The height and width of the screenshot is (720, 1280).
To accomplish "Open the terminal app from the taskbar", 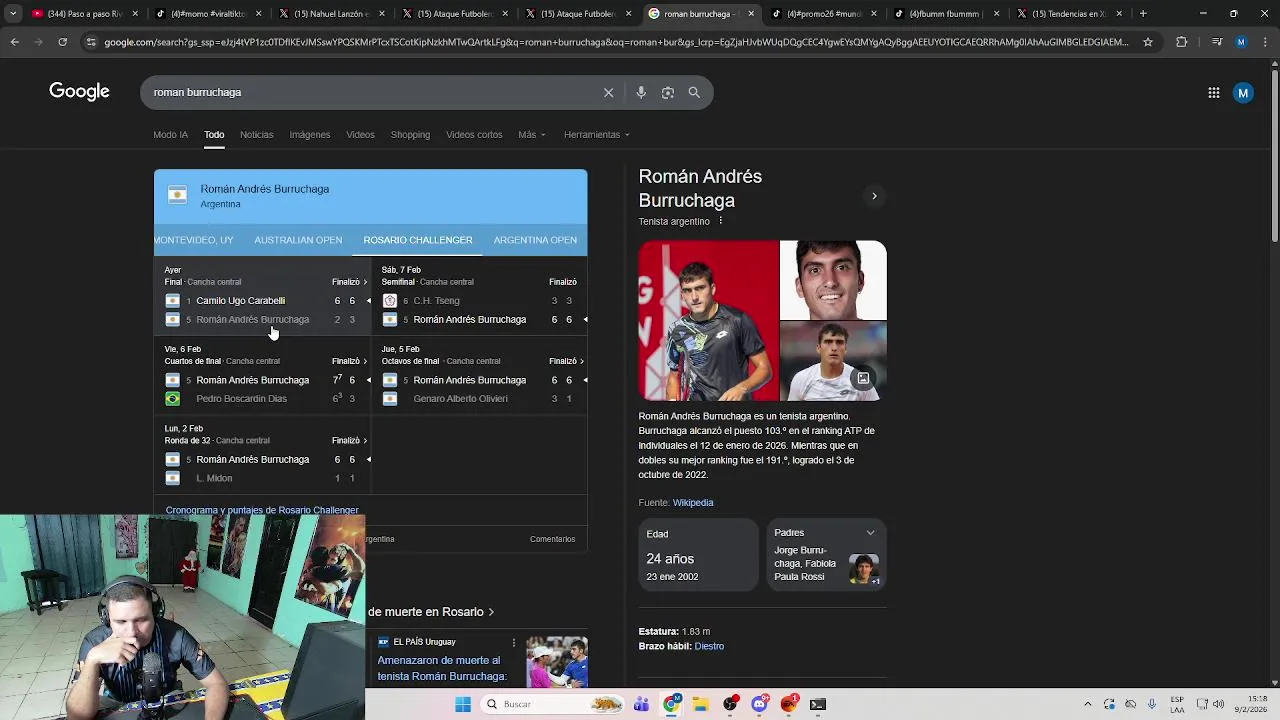I will pos(818,704).
